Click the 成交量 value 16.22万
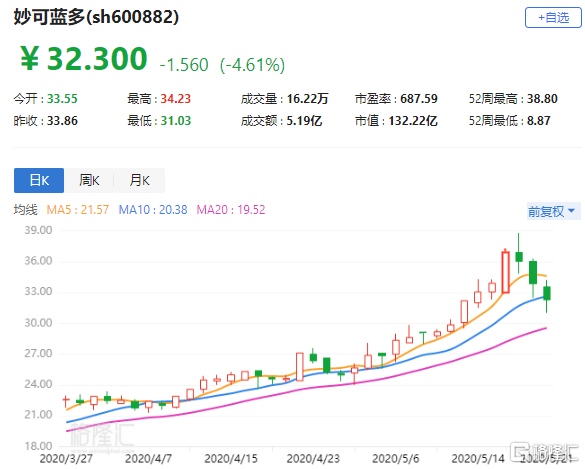 click(307, 99)
